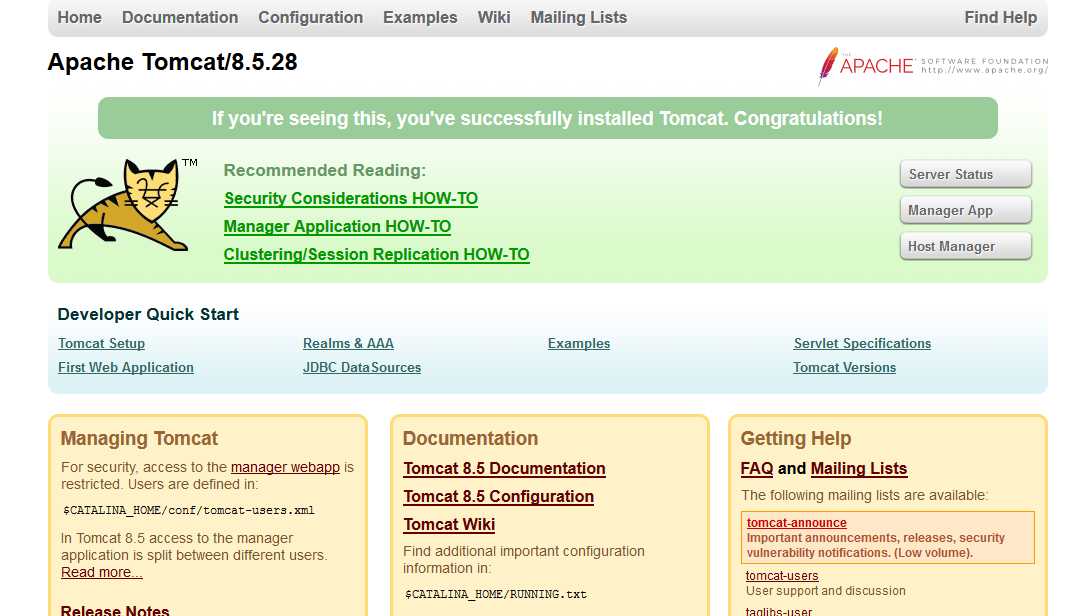Image resolution: width=1084 pixels, height=616 pixels.
Task: Click the $CATALINA_HOME/RUNNING.txt path text
Action: pyautogui.click(x=496, y=594)
